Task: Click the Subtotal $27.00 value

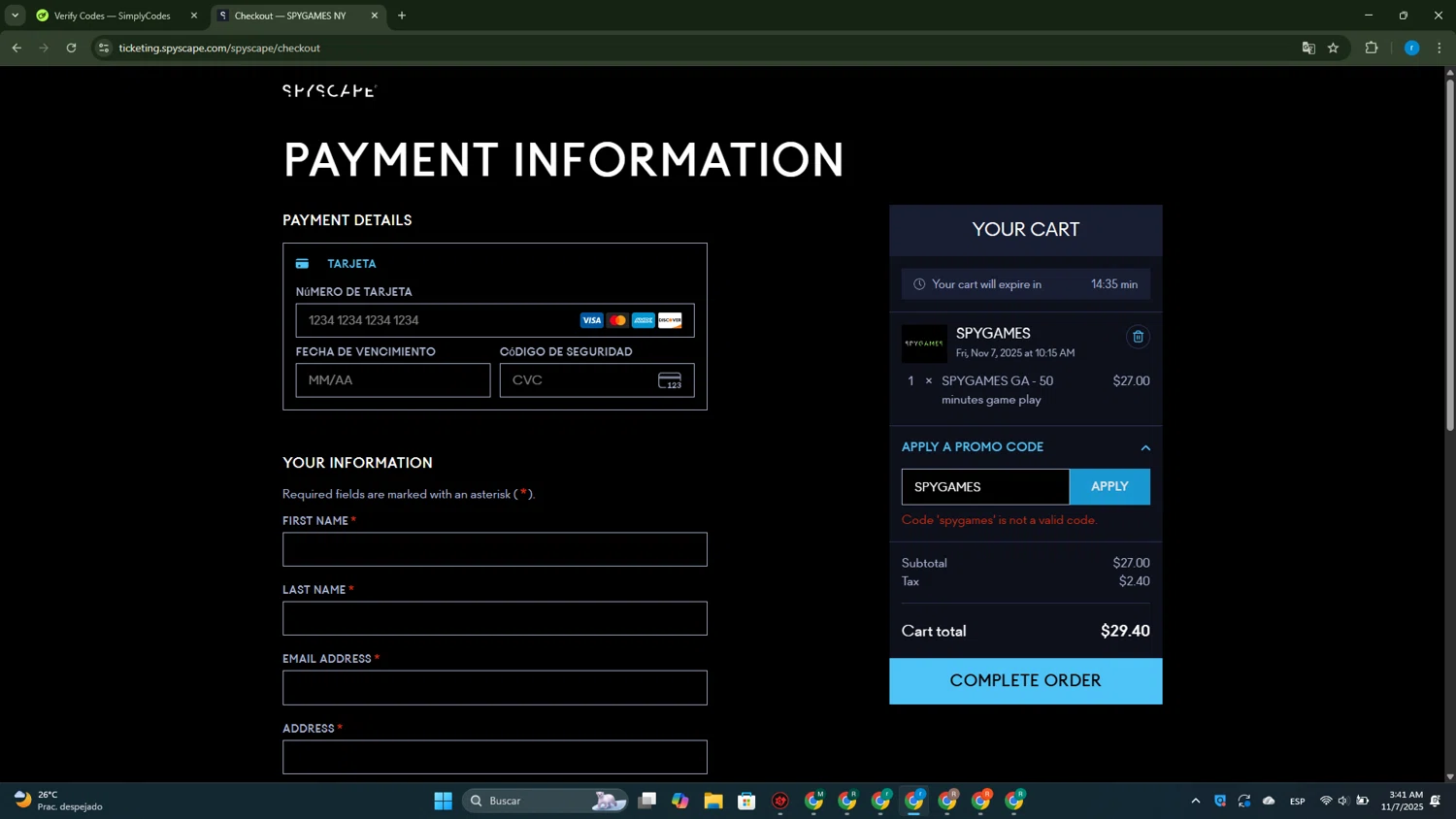Action: pos(1131,563)
